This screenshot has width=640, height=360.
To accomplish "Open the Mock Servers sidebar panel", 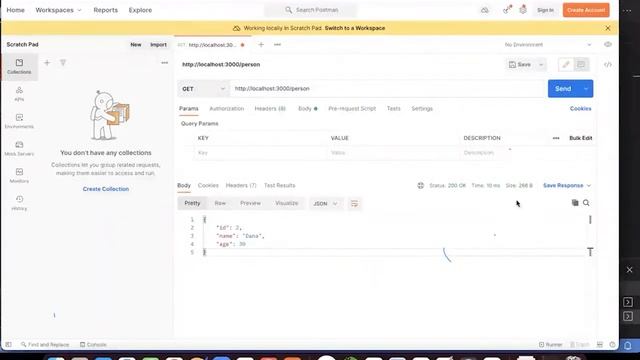I will click(x=19, y=149).
